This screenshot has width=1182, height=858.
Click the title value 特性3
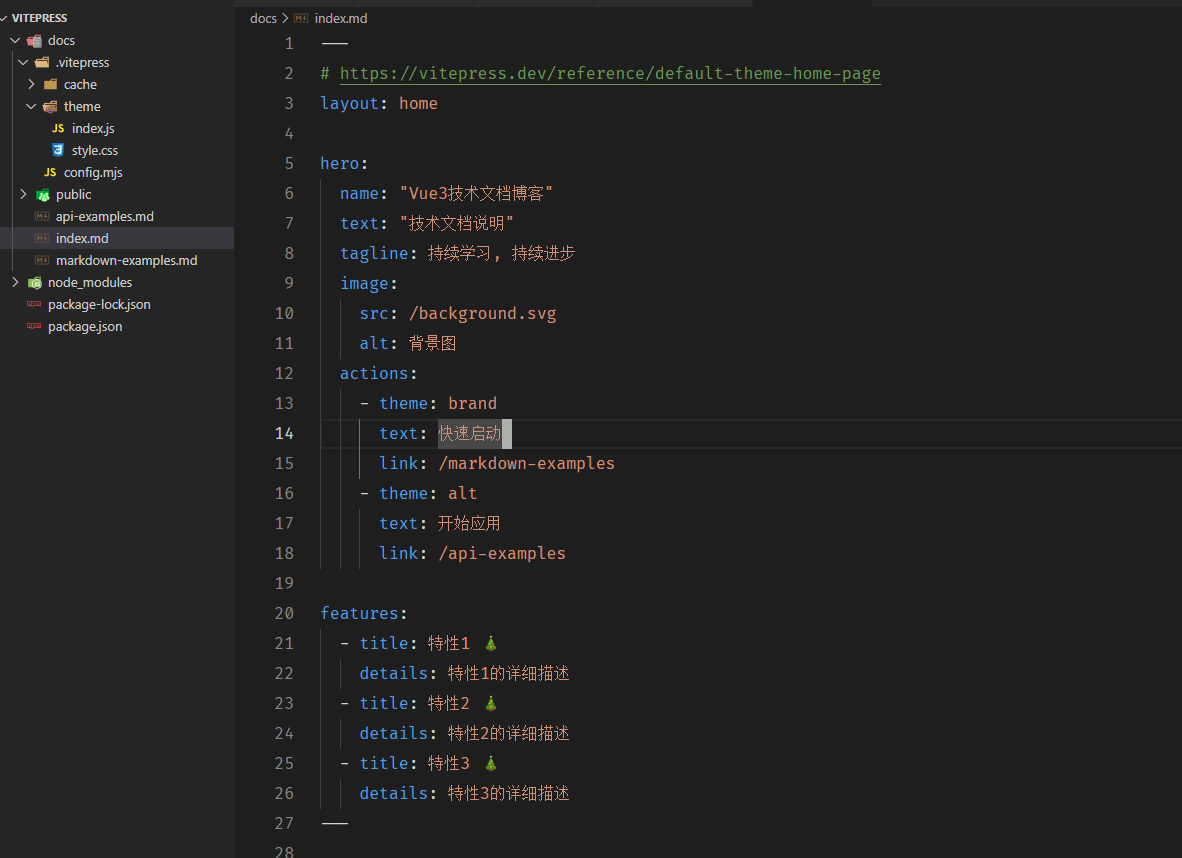pos(449,764)
